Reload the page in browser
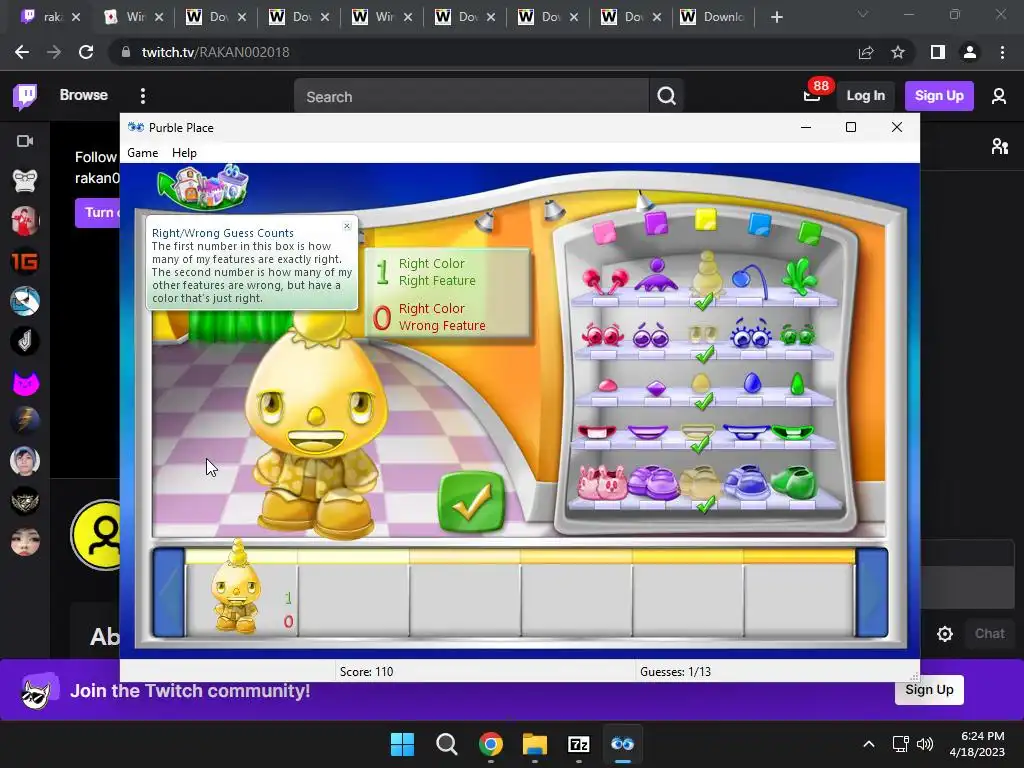1024x768 pixels. (86, 52)
